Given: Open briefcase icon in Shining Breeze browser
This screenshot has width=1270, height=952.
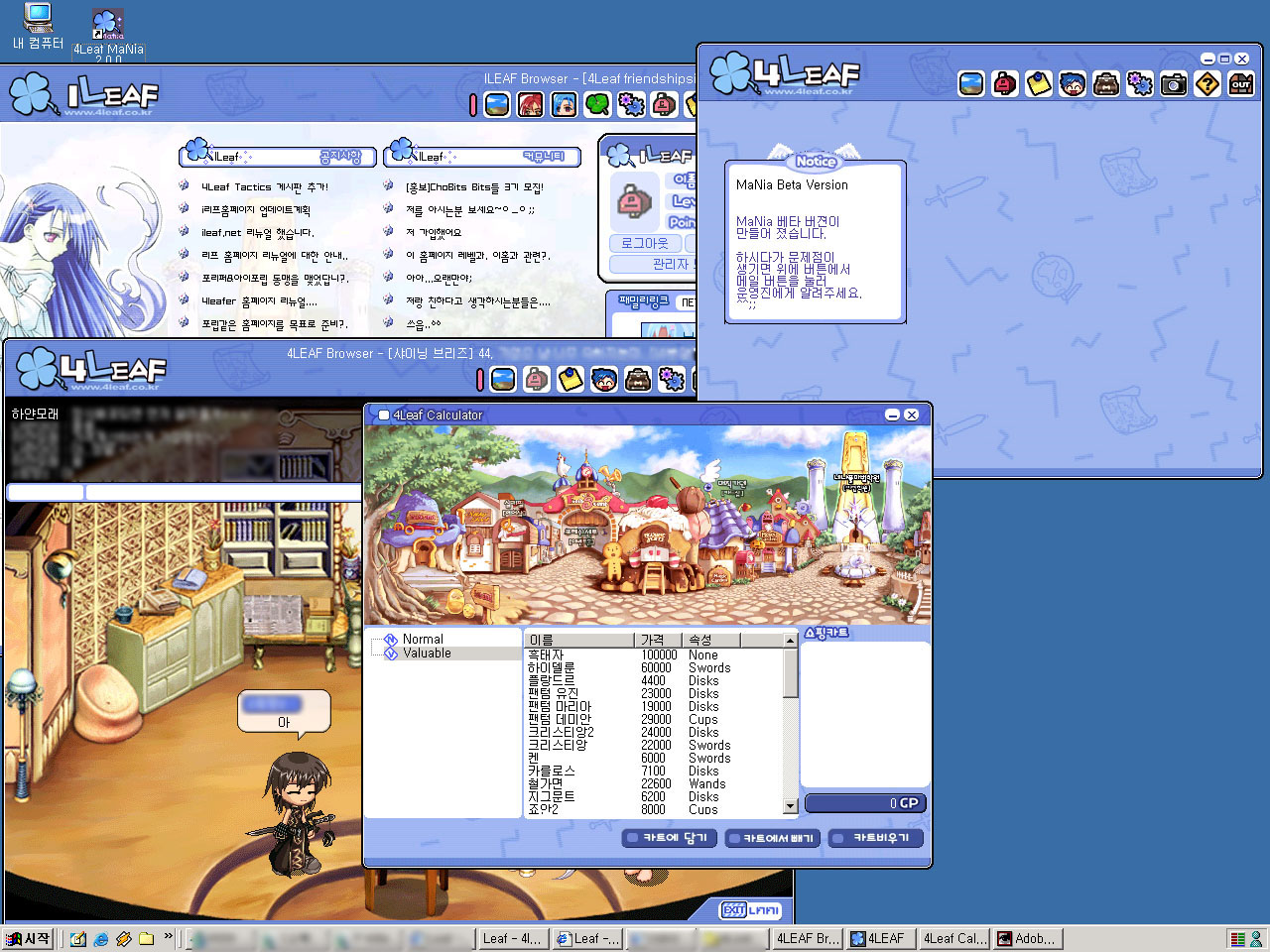Looking at the screenshot, I should click(x=638, y=379).
